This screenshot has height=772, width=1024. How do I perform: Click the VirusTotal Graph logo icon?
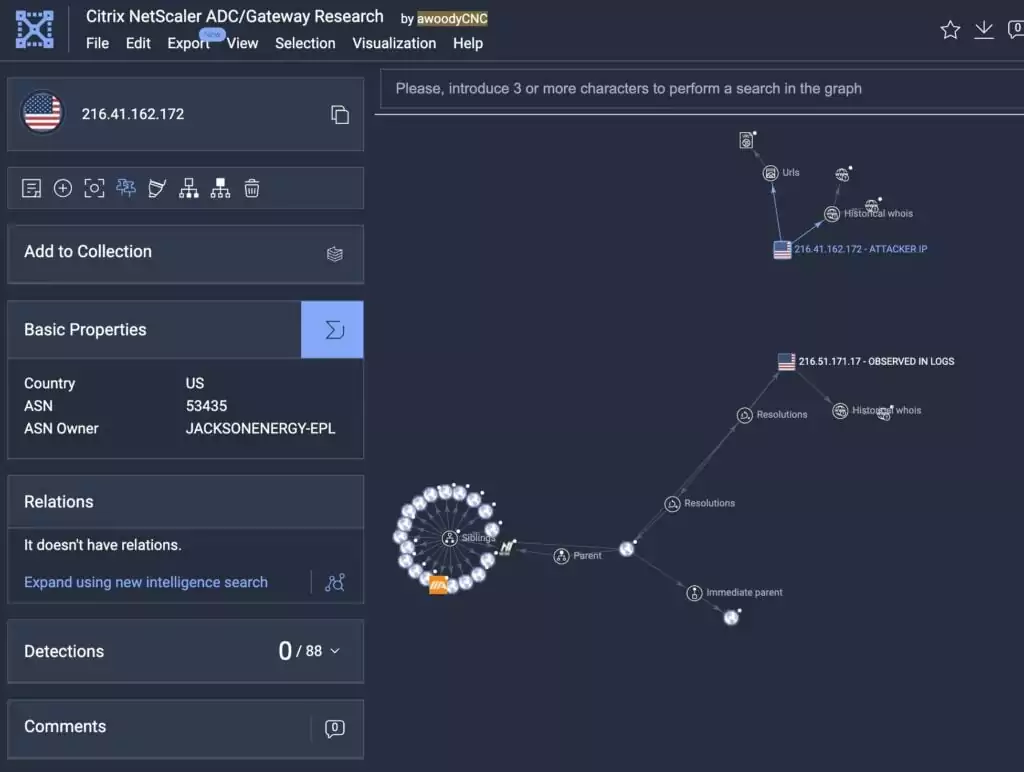35,29
